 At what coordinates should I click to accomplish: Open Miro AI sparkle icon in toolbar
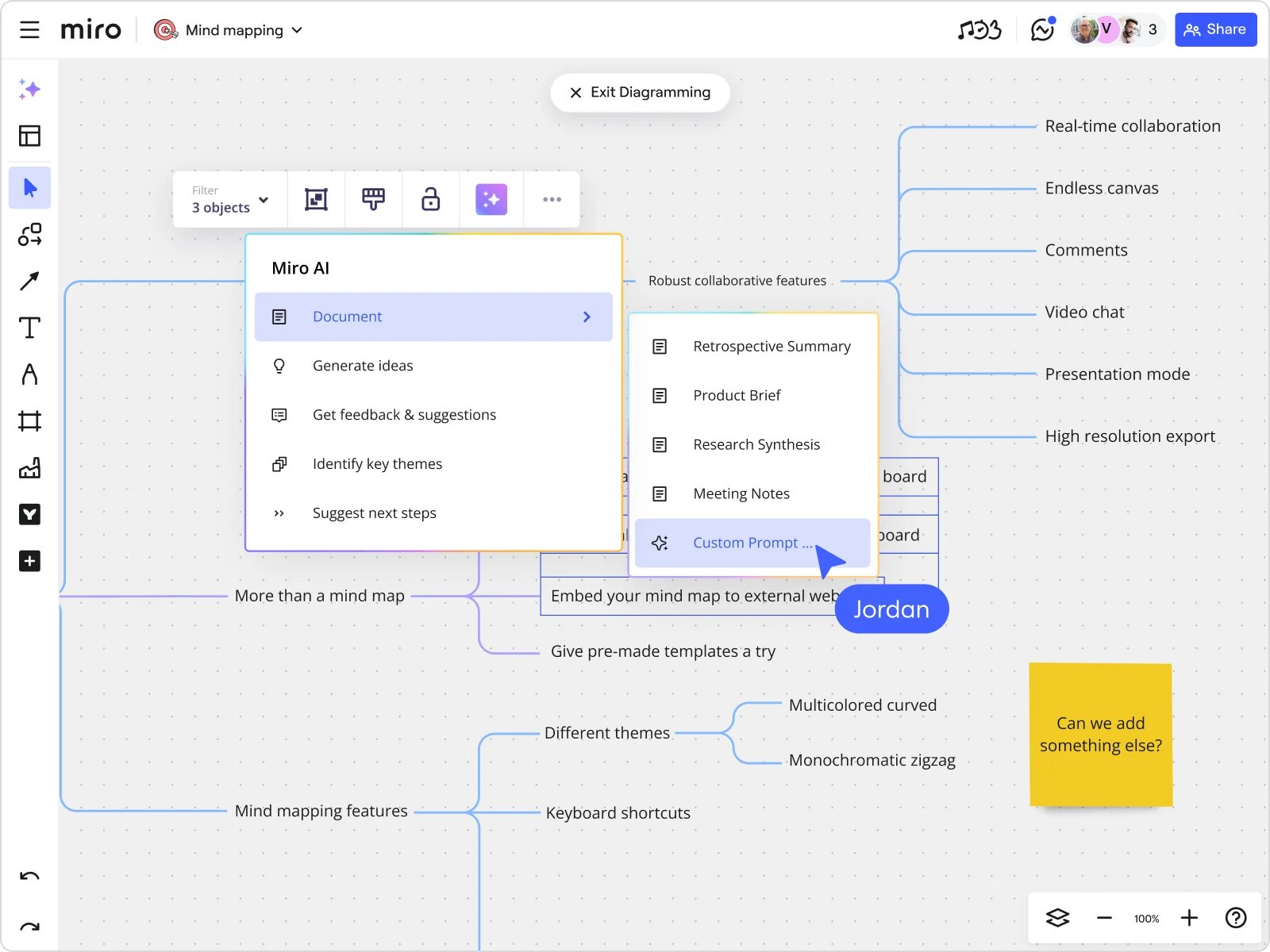coord(491,199)
